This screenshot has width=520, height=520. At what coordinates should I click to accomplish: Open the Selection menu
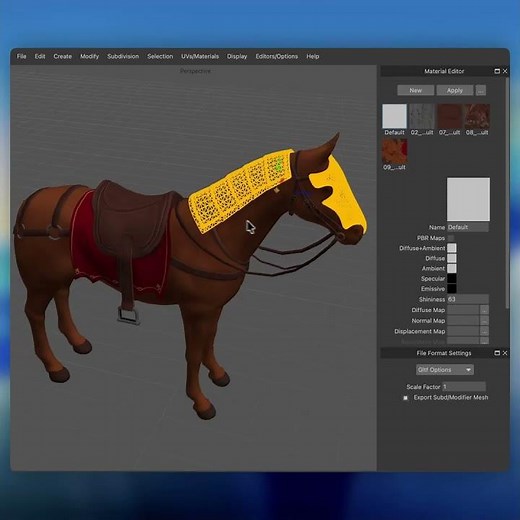point(160,56)
